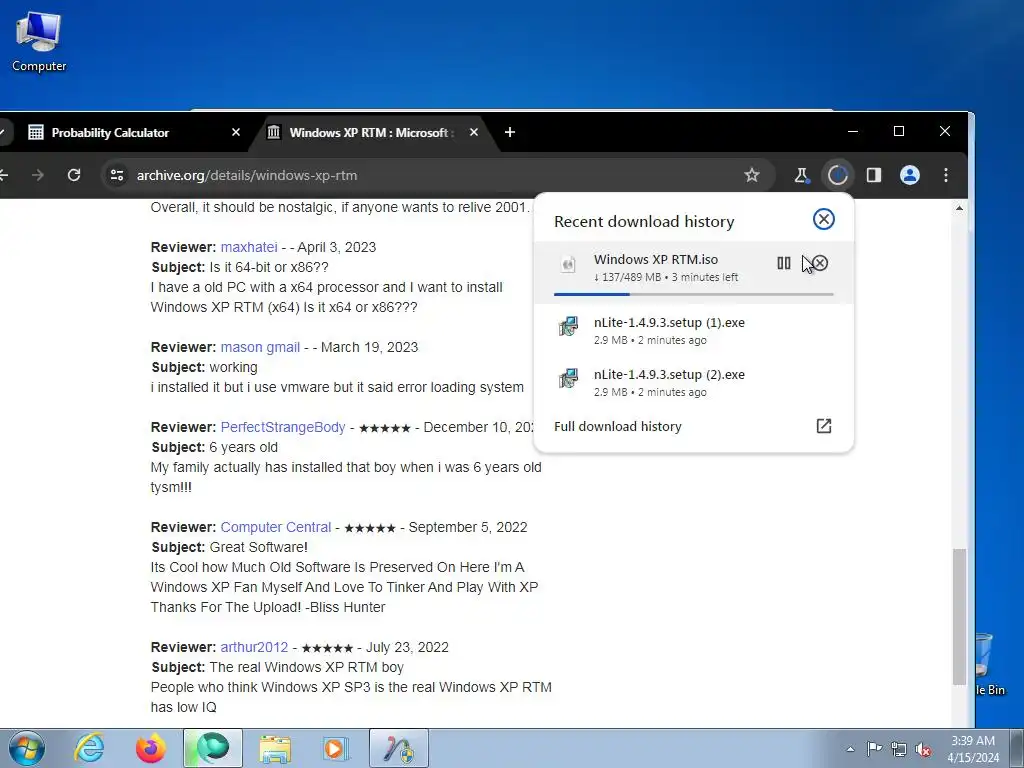Image resolution: width=1024 pixels, height=768 pixels.
Task: Open reviewer maxhatei's profile
Action: coord(249,248)
